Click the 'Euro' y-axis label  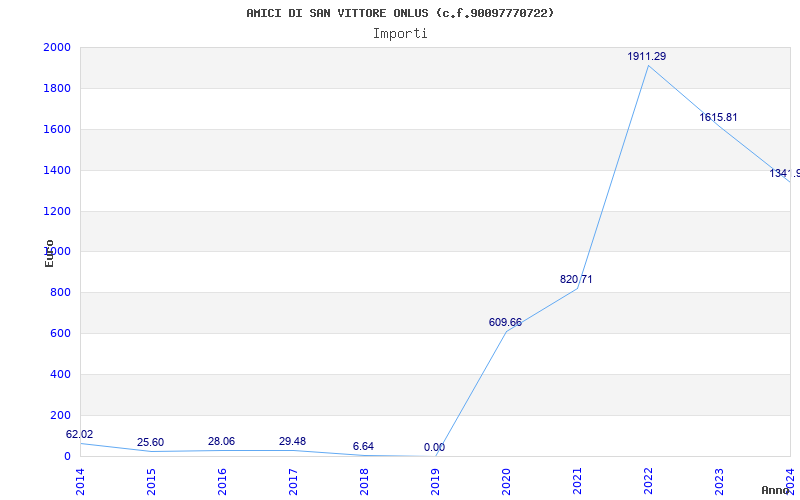49,253
